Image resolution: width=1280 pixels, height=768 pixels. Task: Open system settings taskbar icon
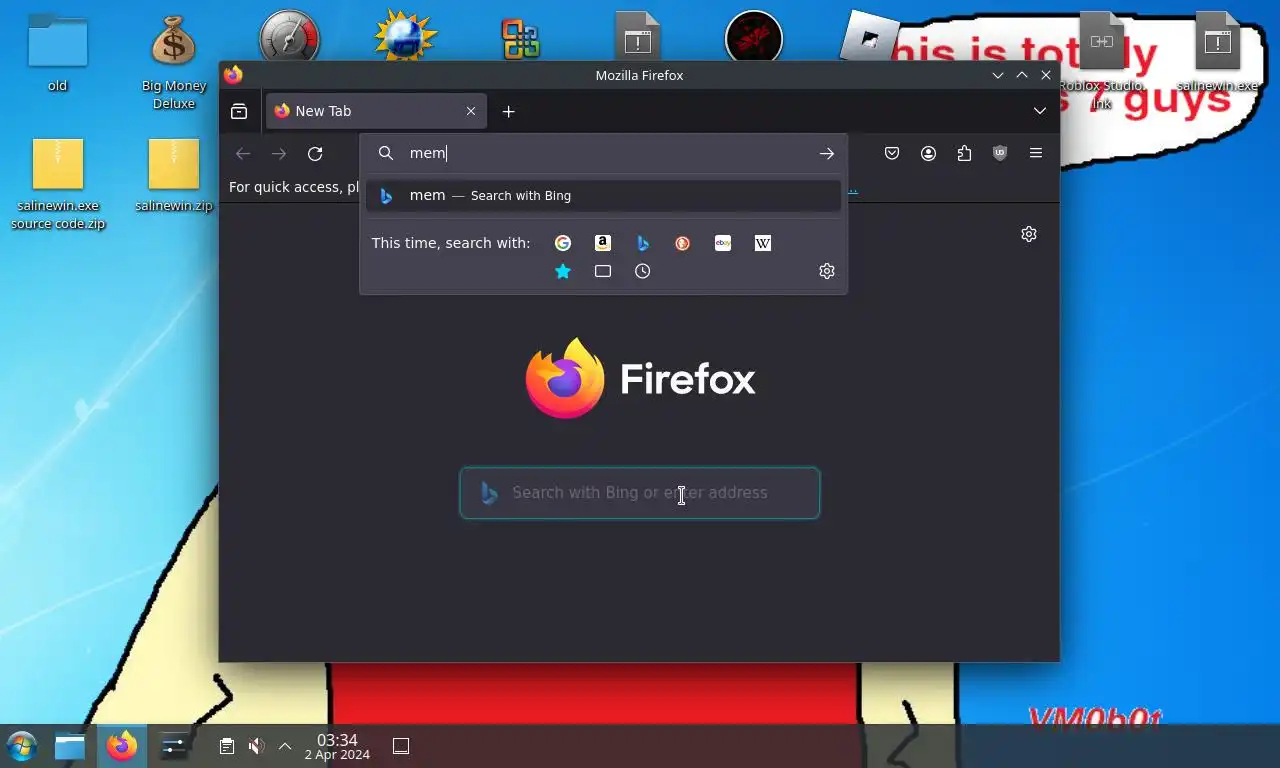[x=174, y=746]
